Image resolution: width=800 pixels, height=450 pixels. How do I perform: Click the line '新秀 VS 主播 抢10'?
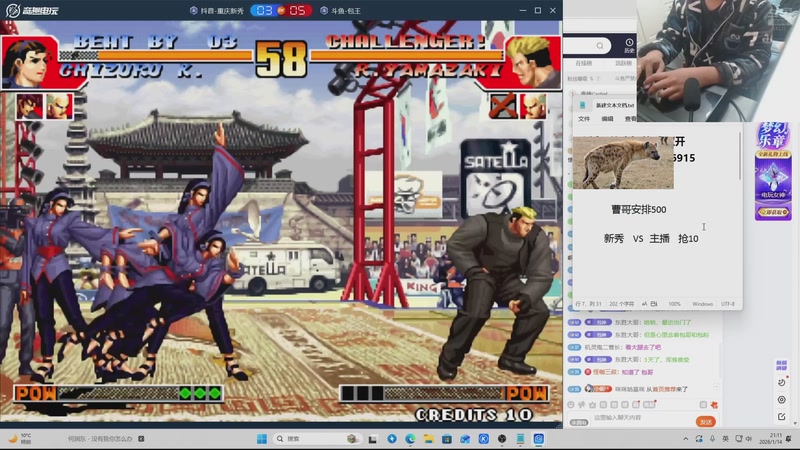(651, 239)
